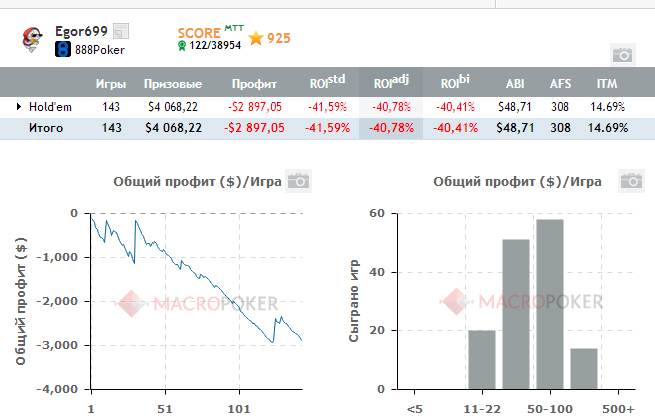Click the Egor699 player avatar
Image resolution: width=655 pixels, height=420 pixels.
32,38
